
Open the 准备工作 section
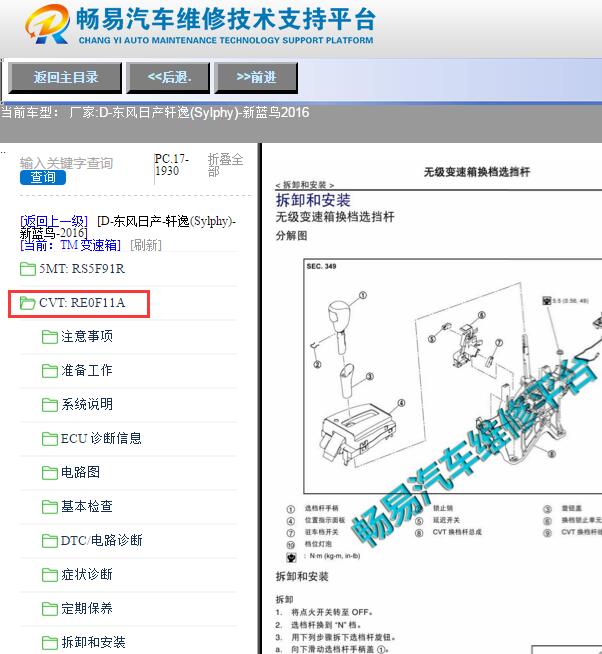tap(87, 370)
